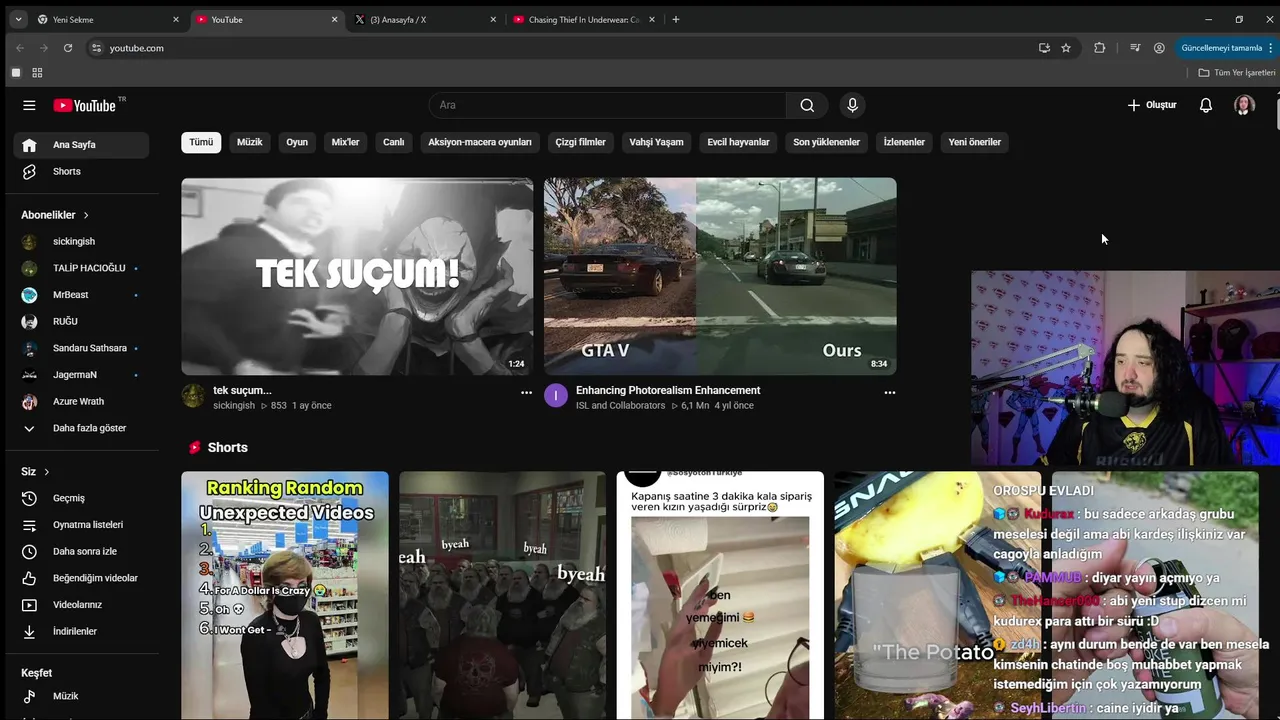Switch to the Anasayfa / X tab
The image size is (1280, 720).
[x=425, y=19]
